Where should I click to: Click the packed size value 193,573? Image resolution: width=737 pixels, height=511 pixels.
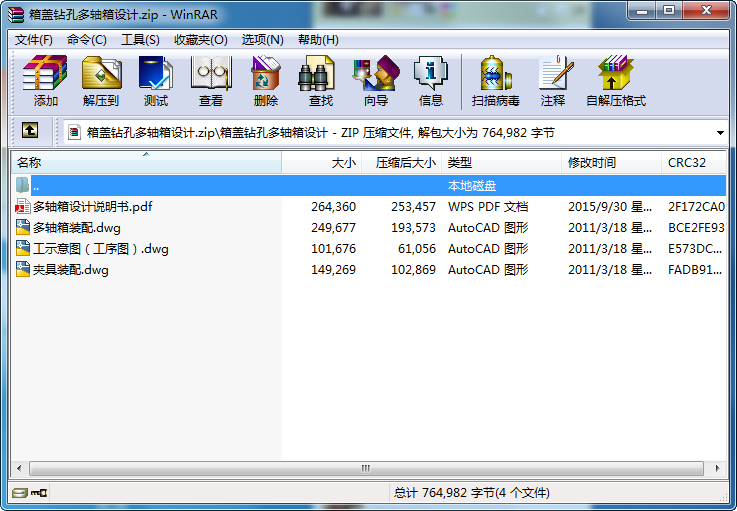point(413,228)
